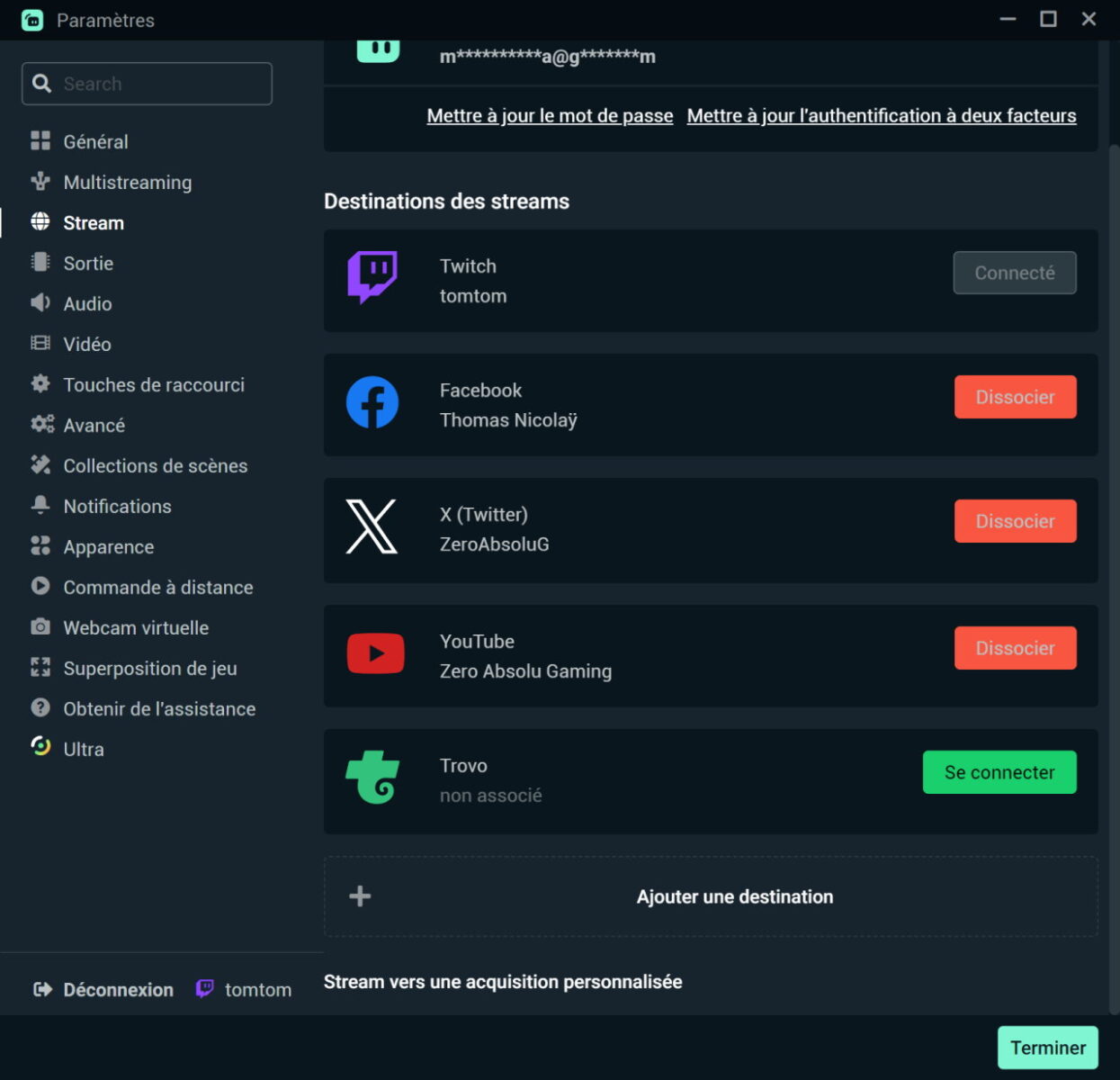The image size is (1120, 1080).
Task: Focus the Search input field
Action: (x=147, y=84)
